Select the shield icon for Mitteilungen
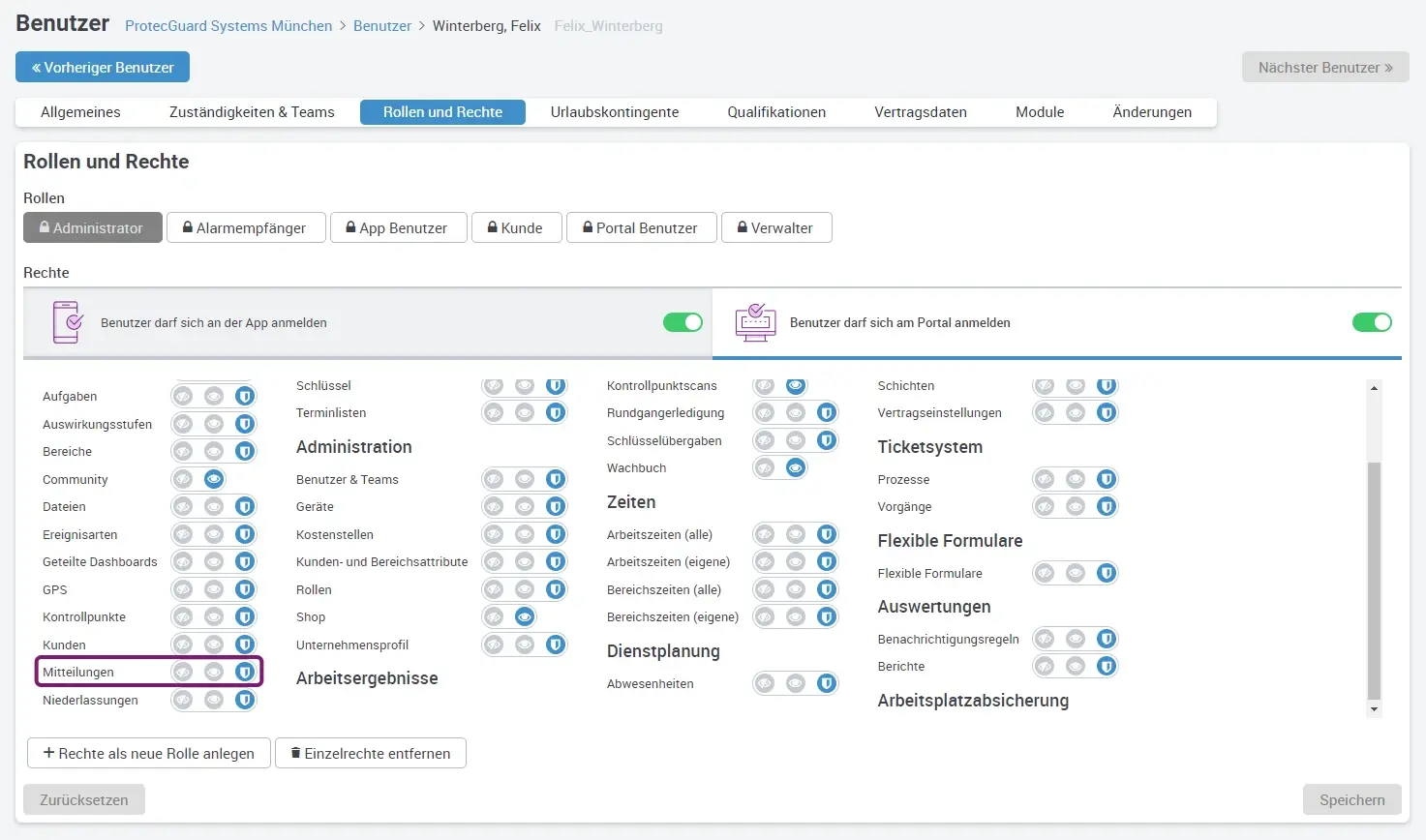 245,672
